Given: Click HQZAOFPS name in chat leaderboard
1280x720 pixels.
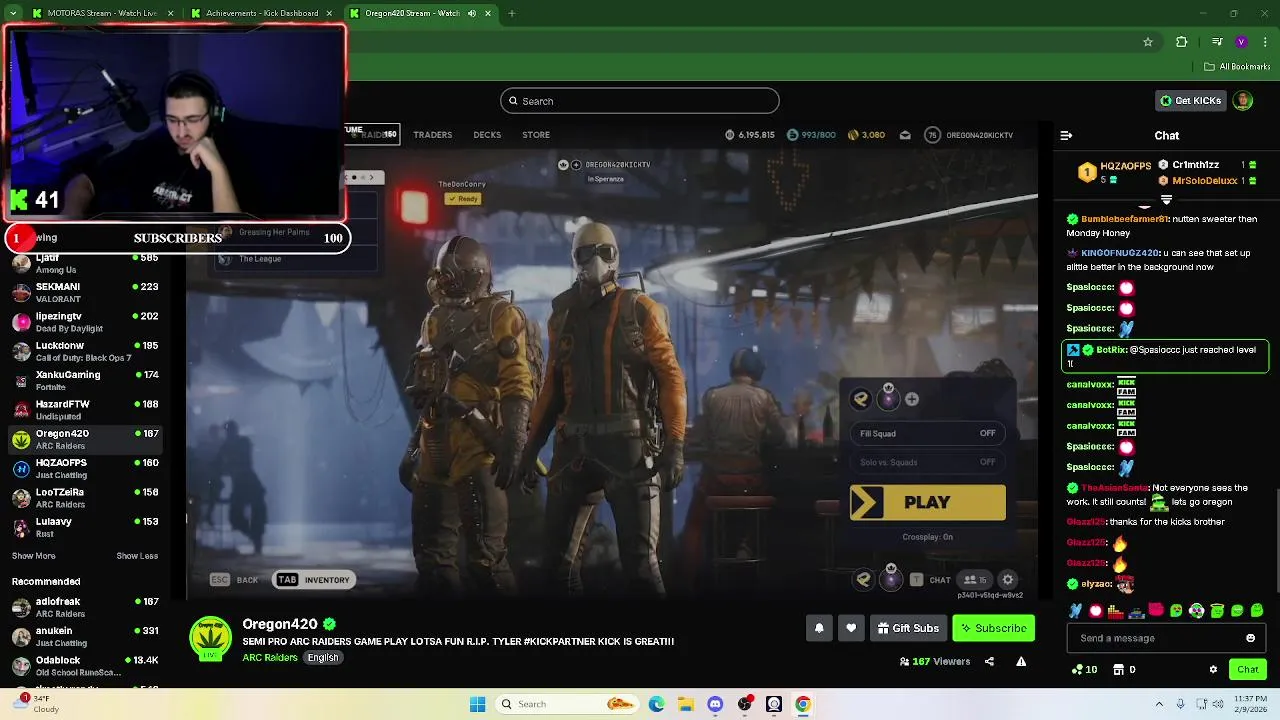Looking at the screenshot, I should (1126, 166).
